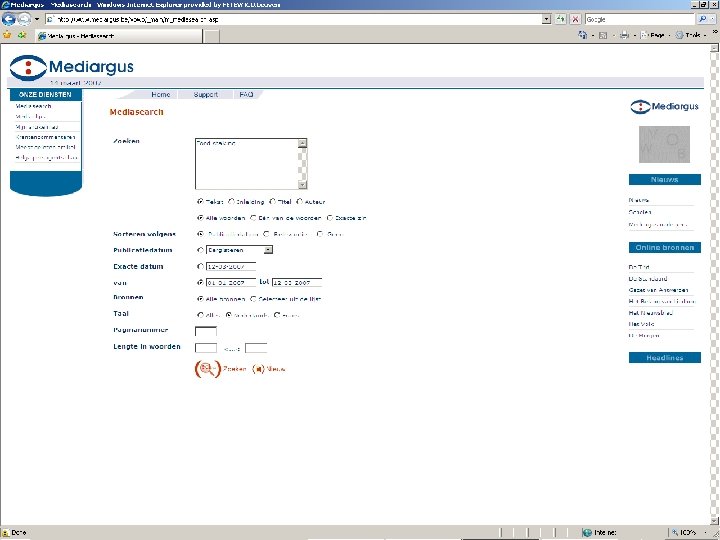Click the tot end date field

(x=297, y=282)
